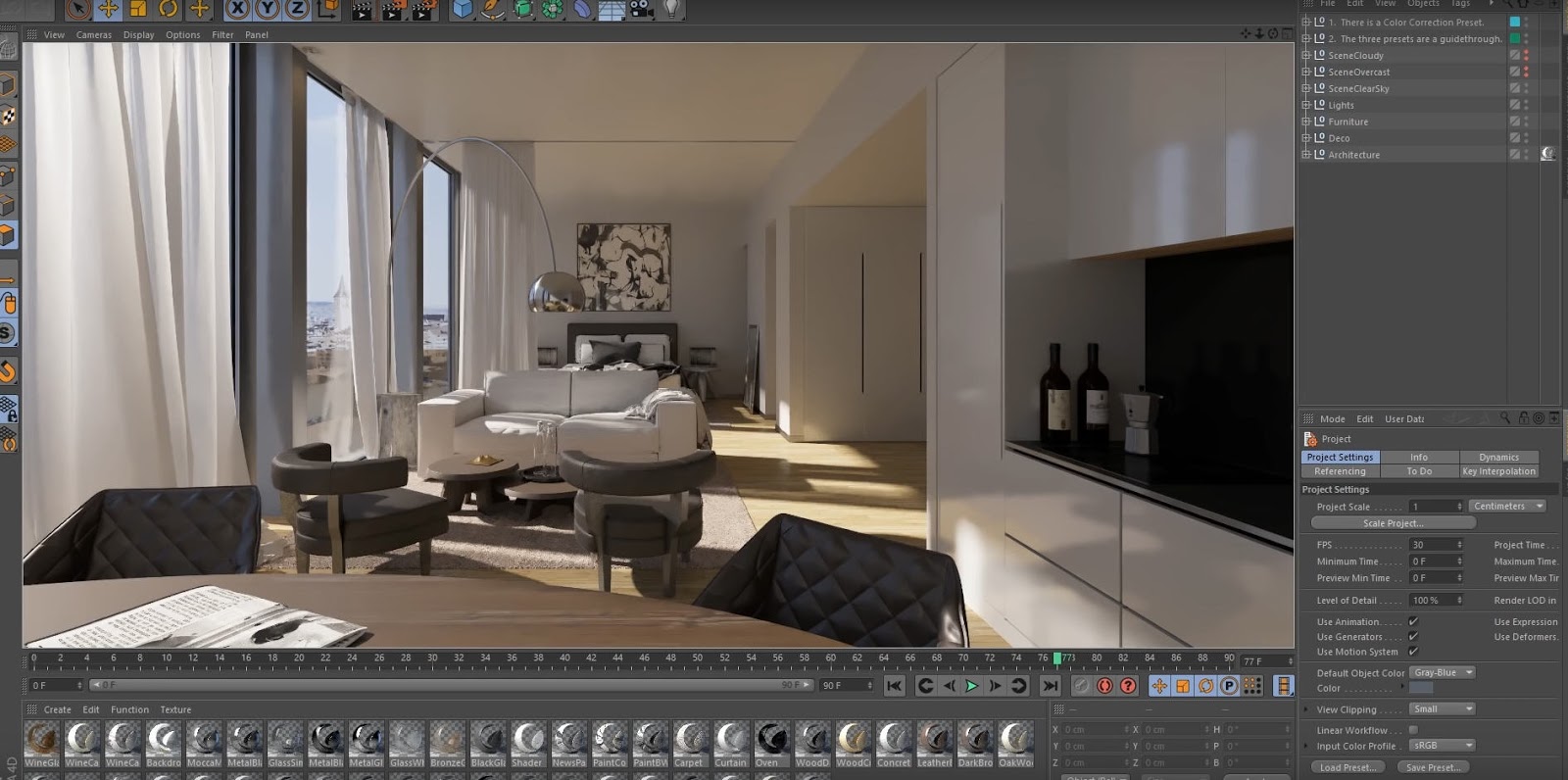Add a light object from toolbar
Viewport: 1568px width, 780px height.
click(x=672, y=10)
